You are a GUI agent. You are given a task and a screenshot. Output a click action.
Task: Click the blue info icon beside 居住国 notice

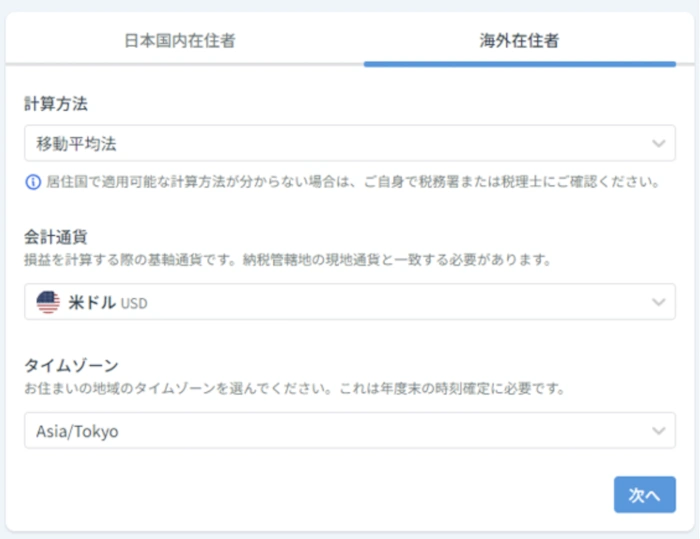(33, 182)
